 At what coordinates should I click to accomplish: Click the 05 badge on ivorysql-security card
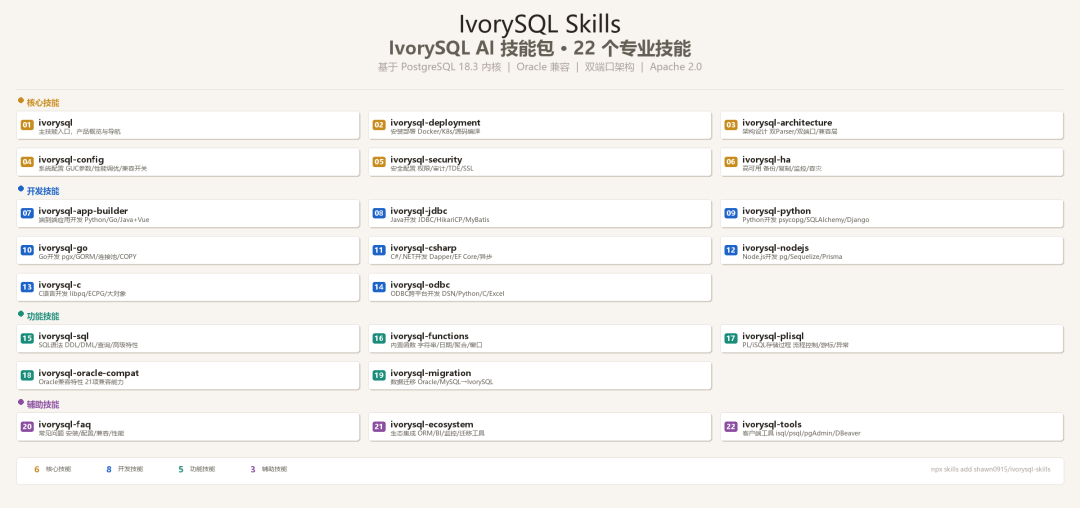(379, 162)
